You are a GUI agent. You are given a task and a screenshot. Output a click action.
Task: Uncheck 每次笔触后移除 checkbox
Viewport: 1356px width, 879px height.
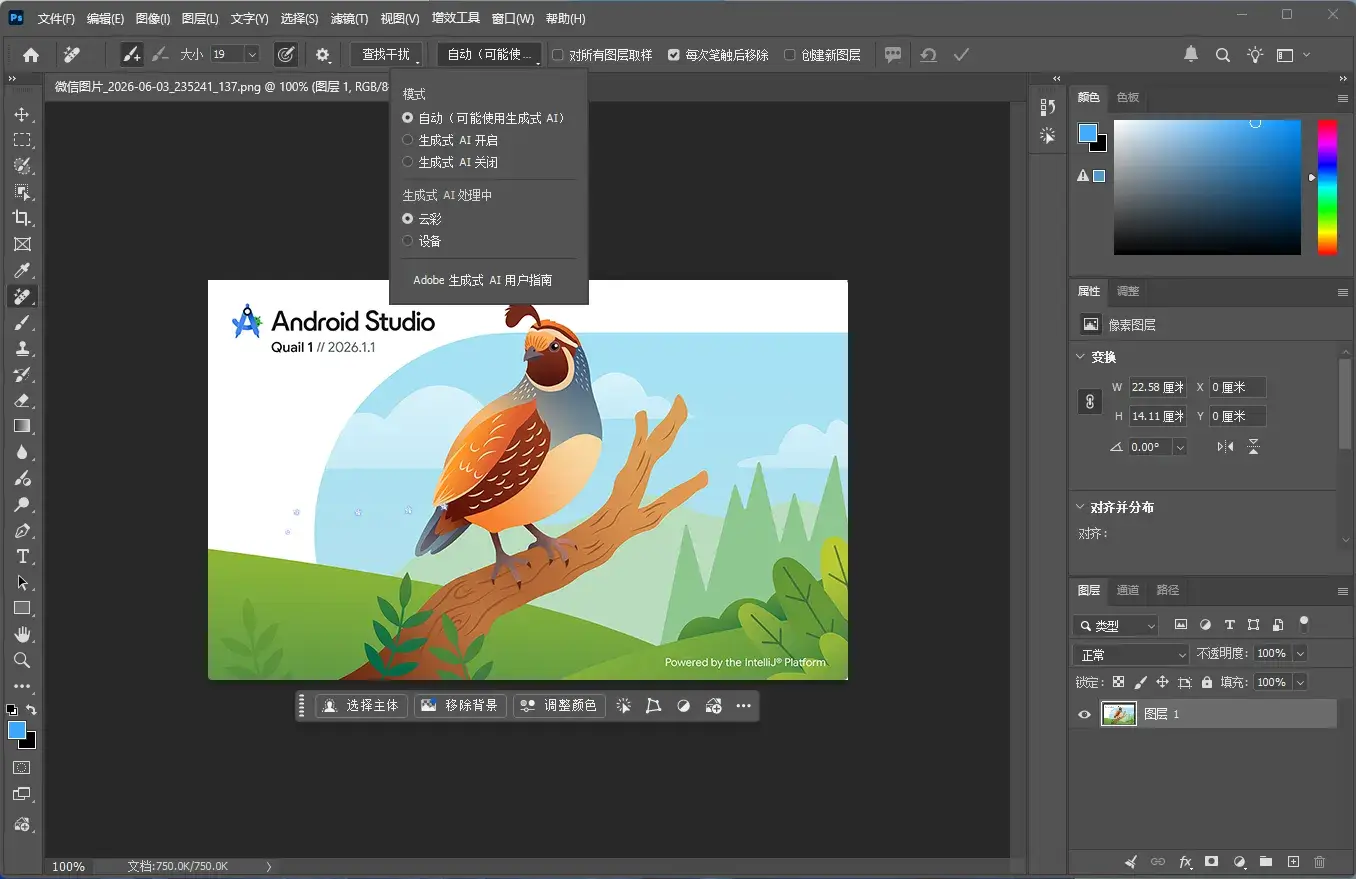pos(674,55)
